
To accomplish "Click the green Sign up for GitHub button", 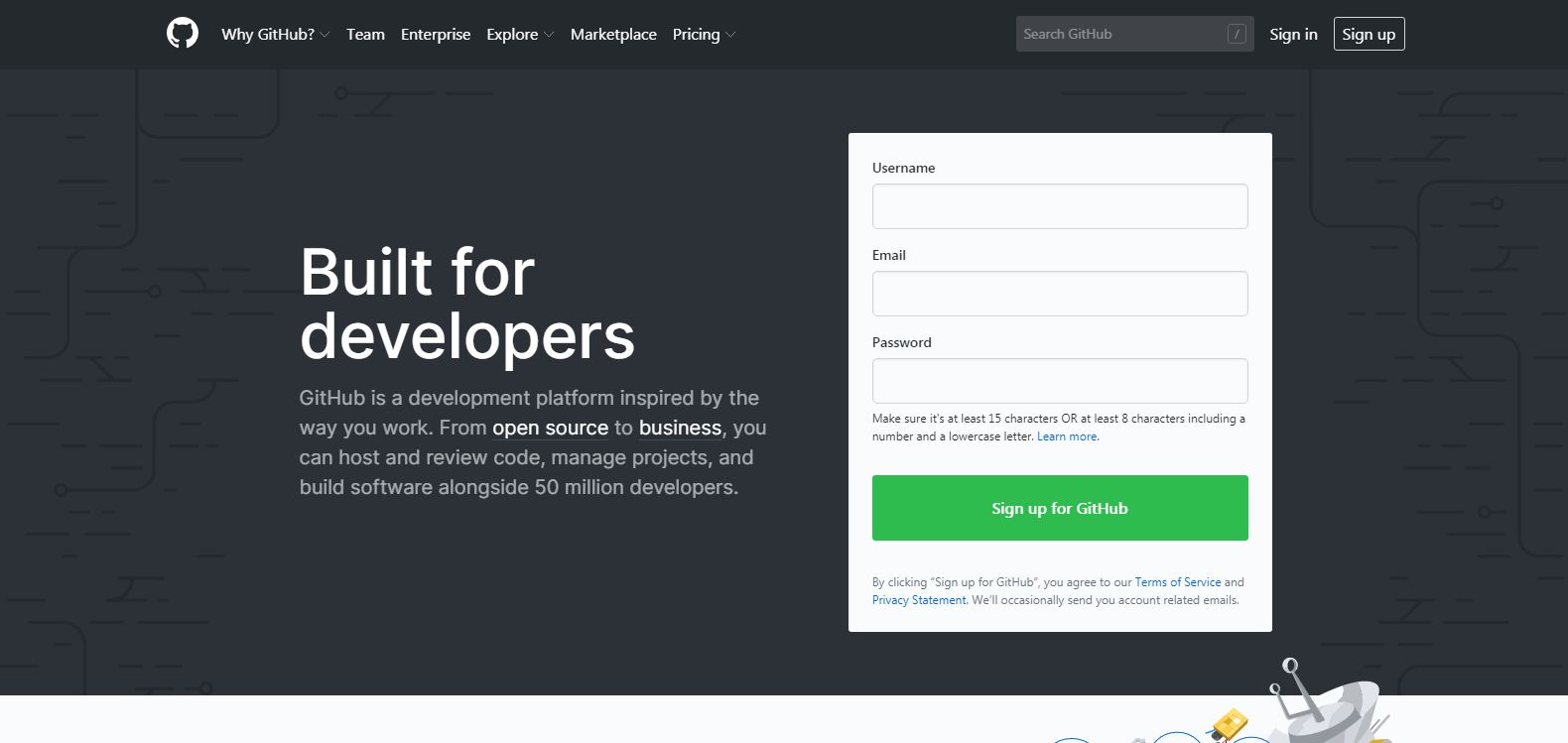I will (1060, 508).
